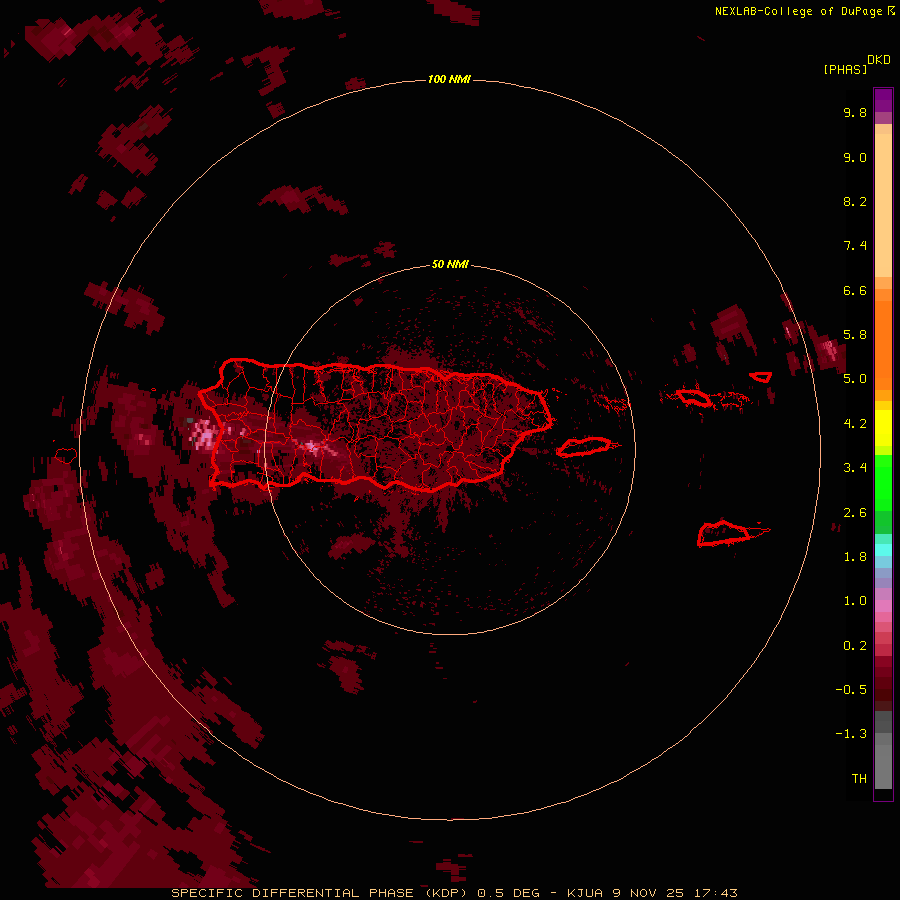Click the 1.0 scale label

tap(855, 601)
